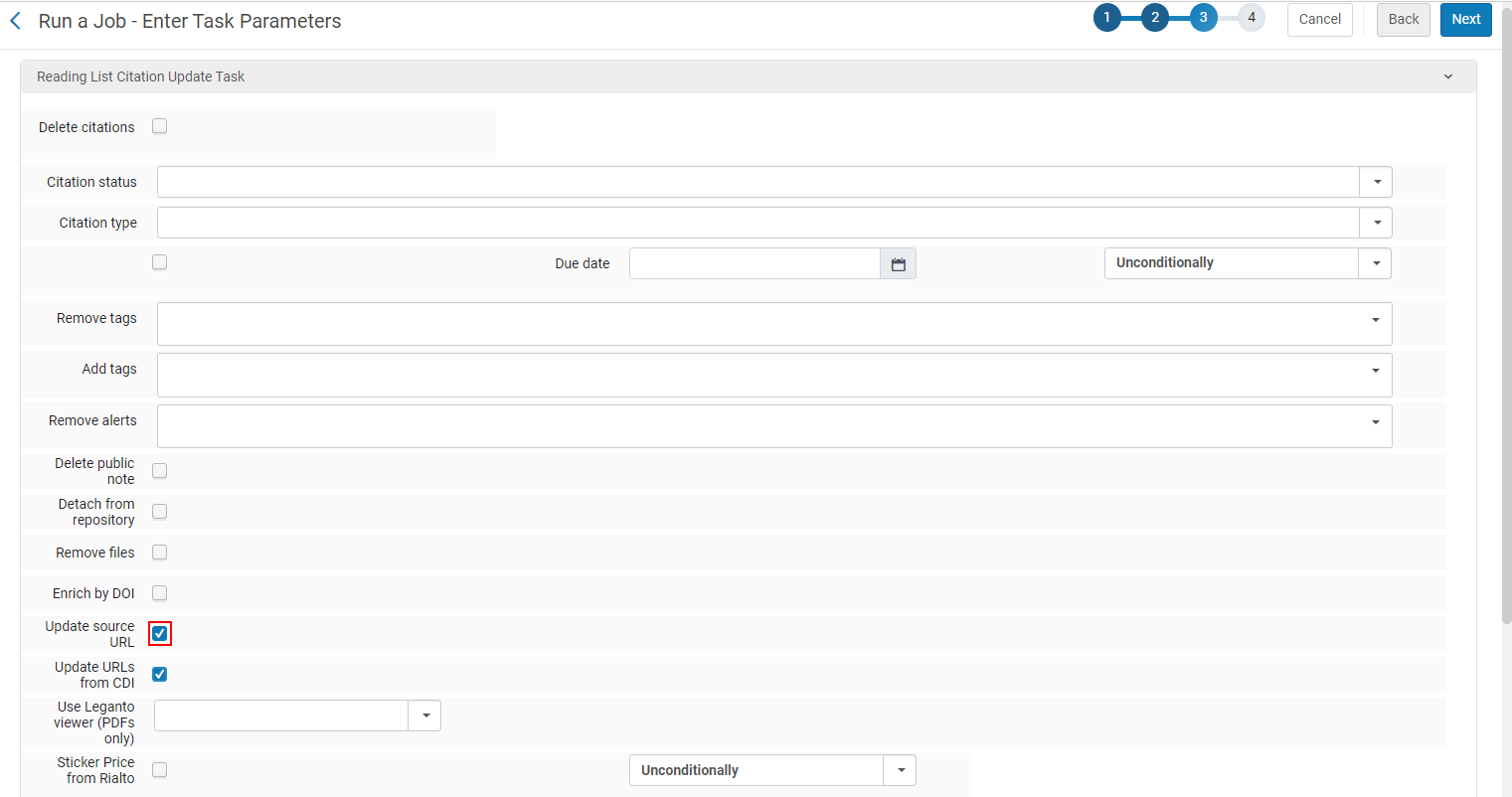Uncheck Update source URL

point(159,634)
